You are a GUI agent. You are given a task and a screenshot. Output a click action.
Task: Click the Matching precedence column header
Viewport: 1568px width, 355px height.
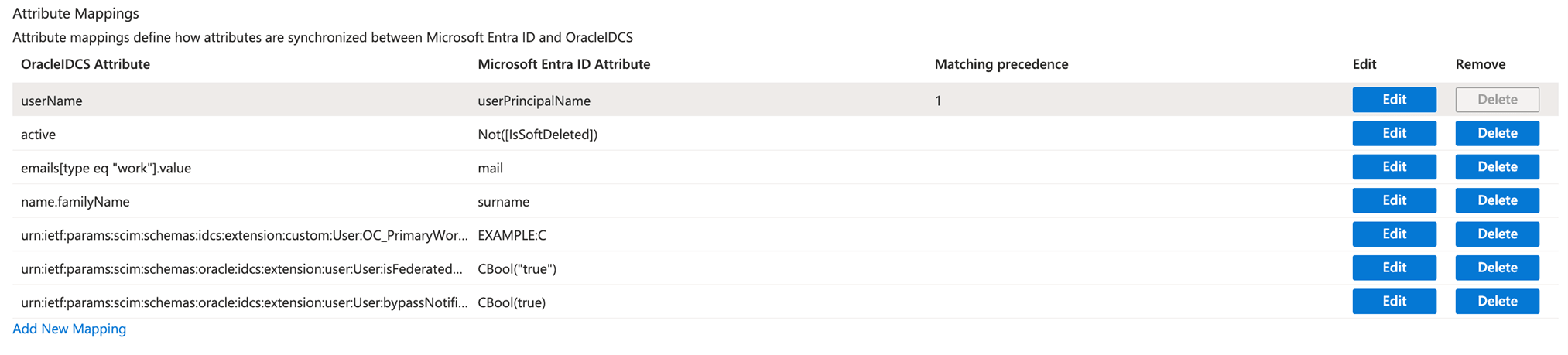[1001, 64]
